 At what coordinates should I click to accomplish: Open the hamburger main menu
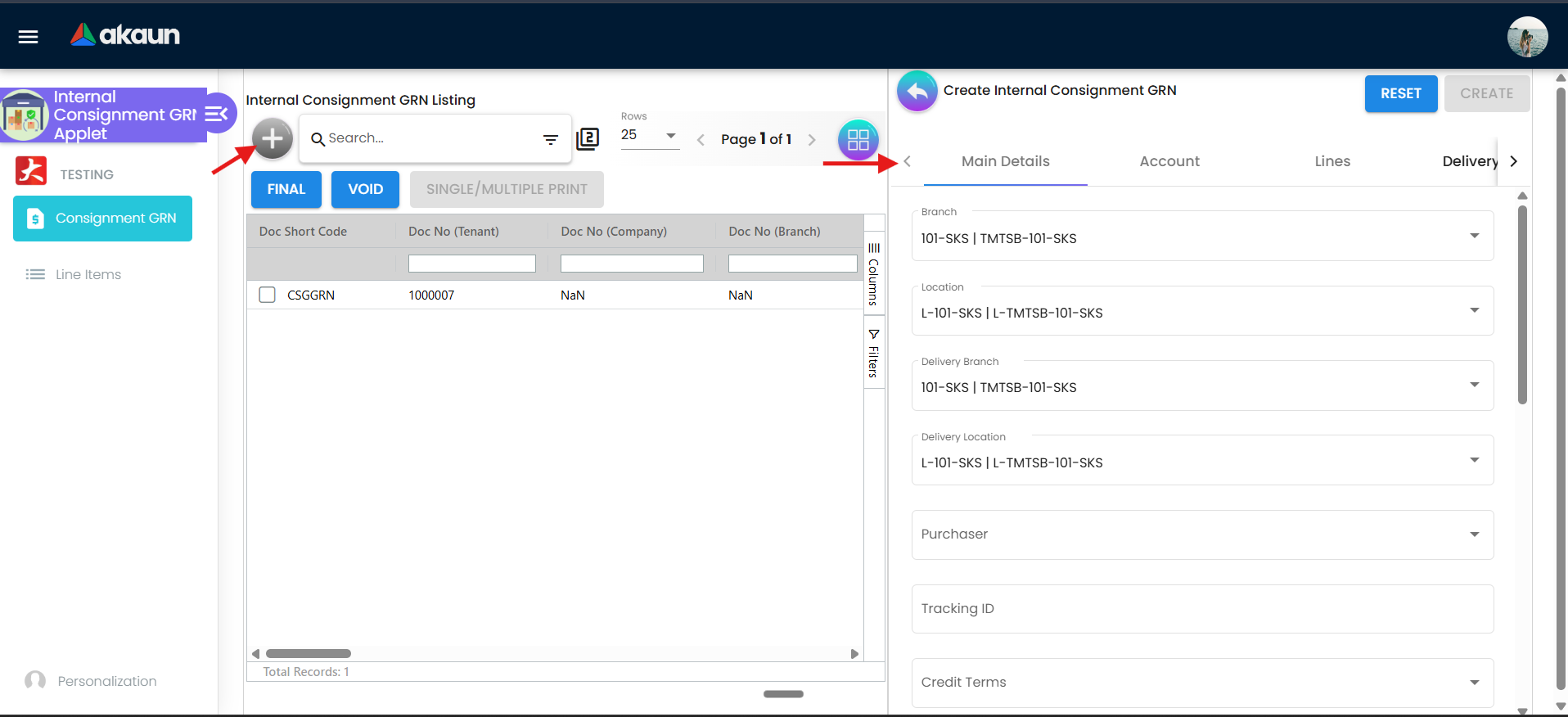[29, 36]
